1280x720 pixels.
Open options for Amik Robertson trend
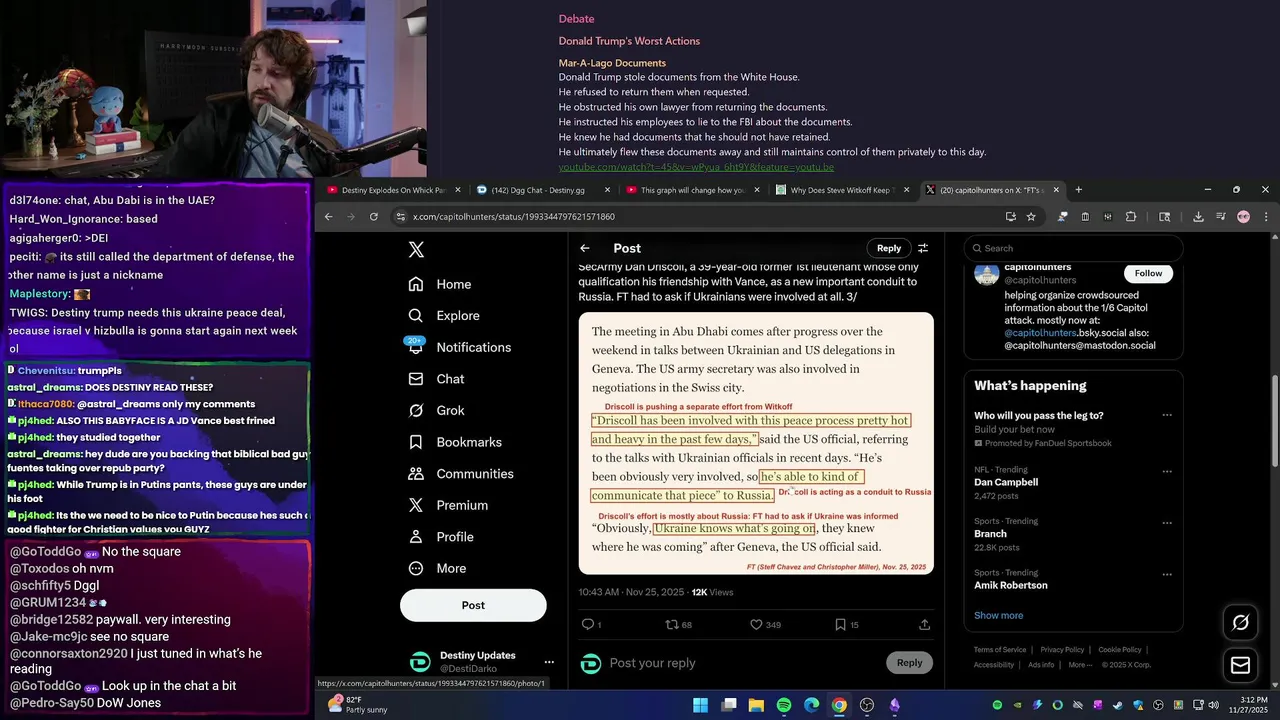[1166, 574]
